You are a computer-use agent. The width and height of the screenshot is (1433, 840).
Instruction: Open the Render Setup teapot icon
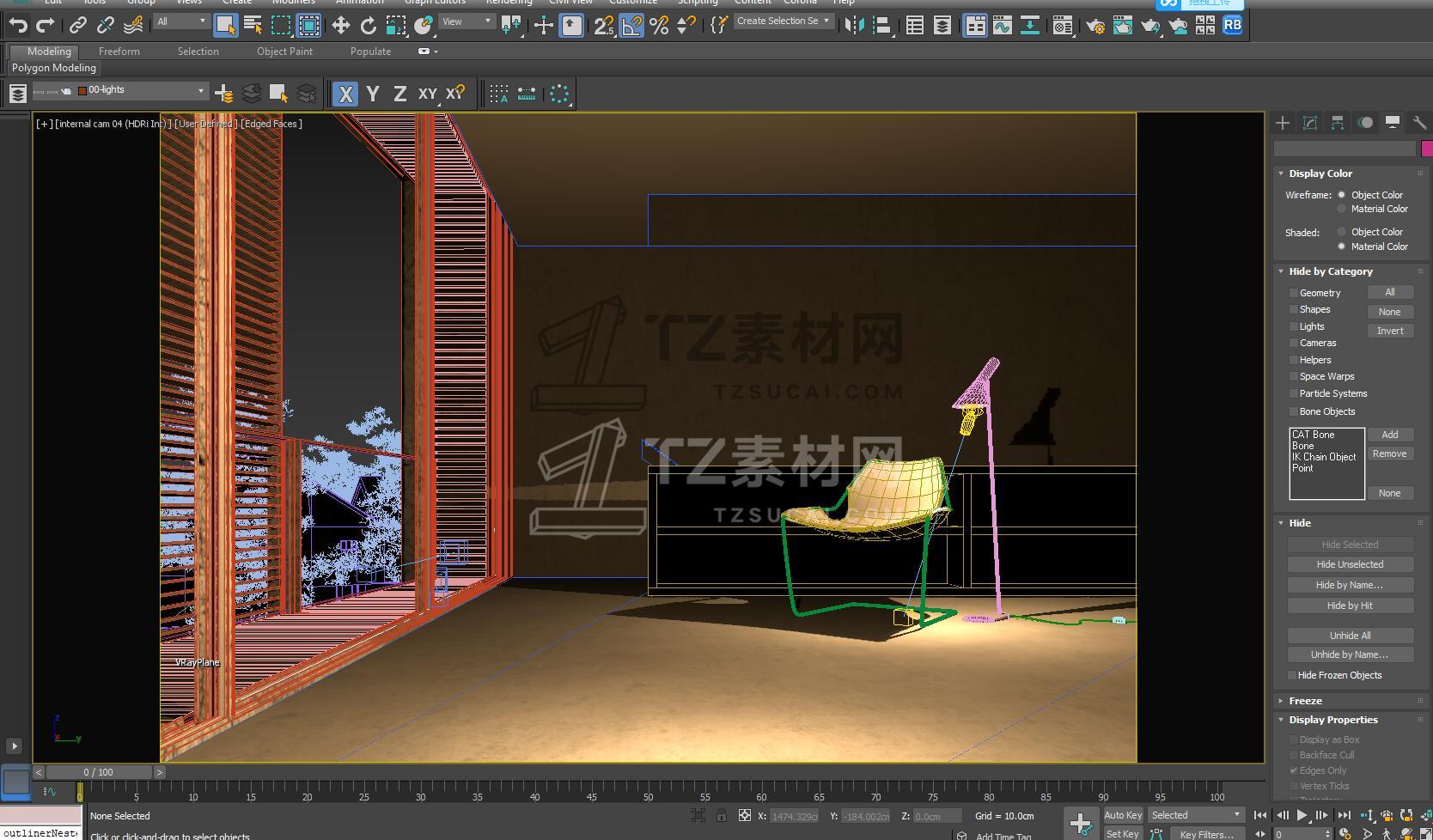pos(1095,26)
